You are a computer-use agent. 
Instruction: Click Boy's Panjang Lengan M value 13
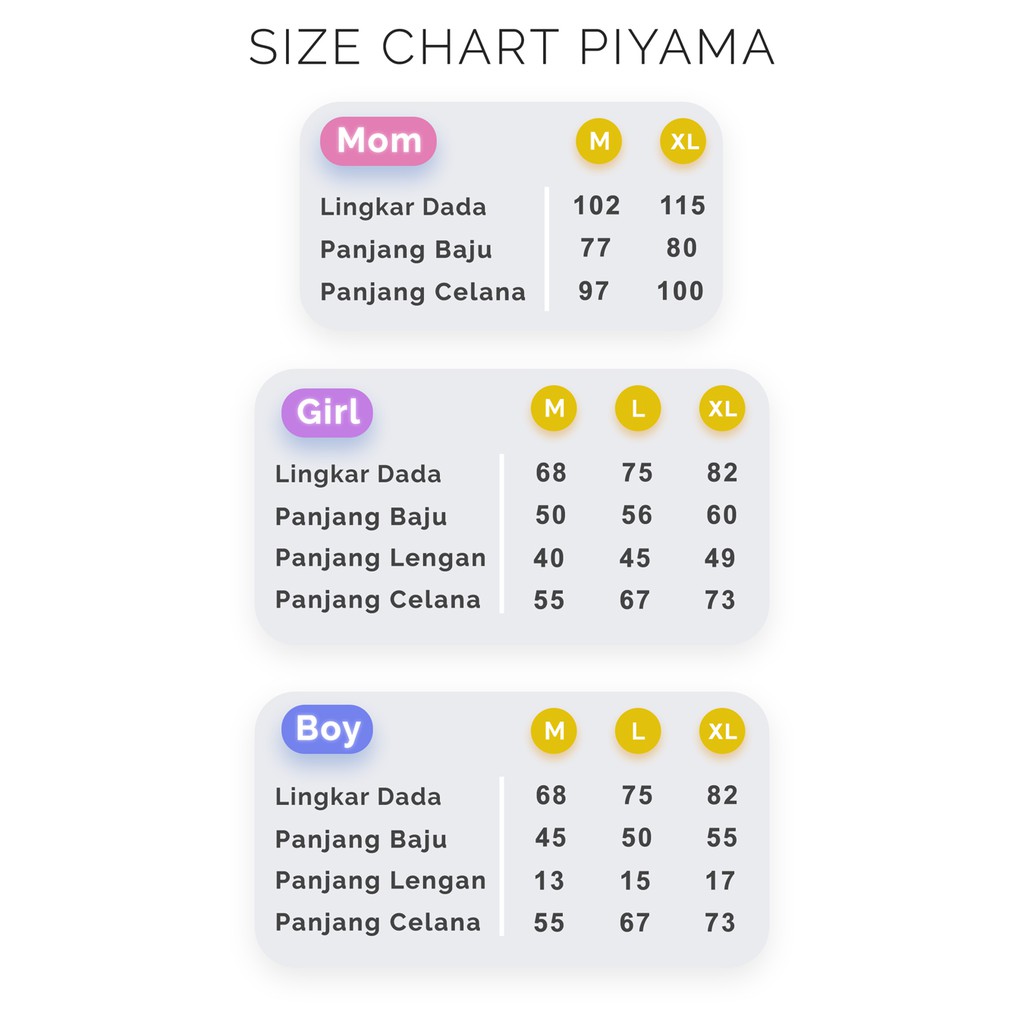pos(549,881)
